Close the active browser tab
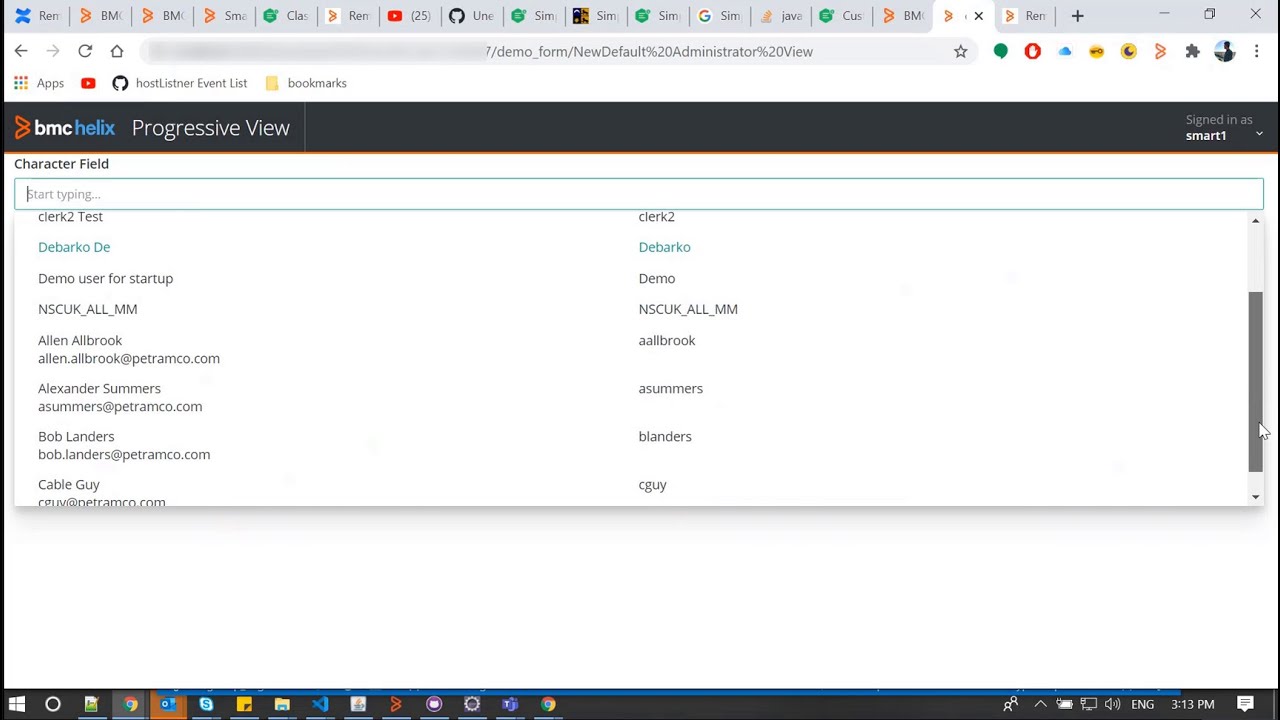This screenshot has width=1280, height=720. pyautogui.click(x=978, y=16)
